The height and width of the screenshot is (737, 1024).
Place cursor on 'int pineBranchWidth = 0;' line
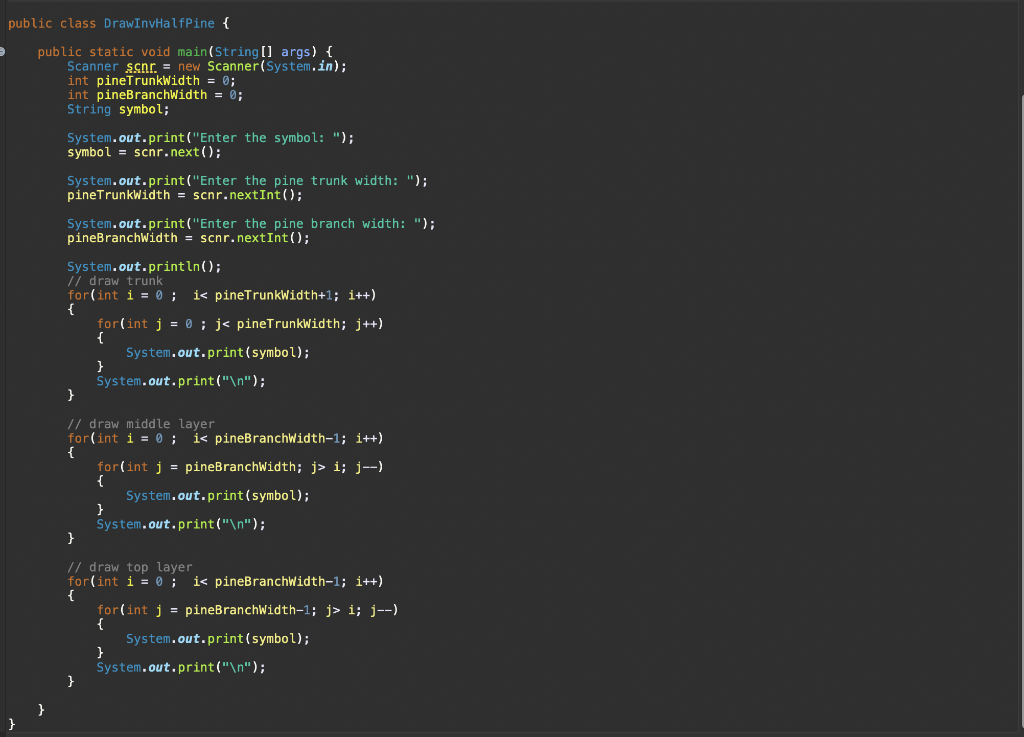tap(155, 95)
